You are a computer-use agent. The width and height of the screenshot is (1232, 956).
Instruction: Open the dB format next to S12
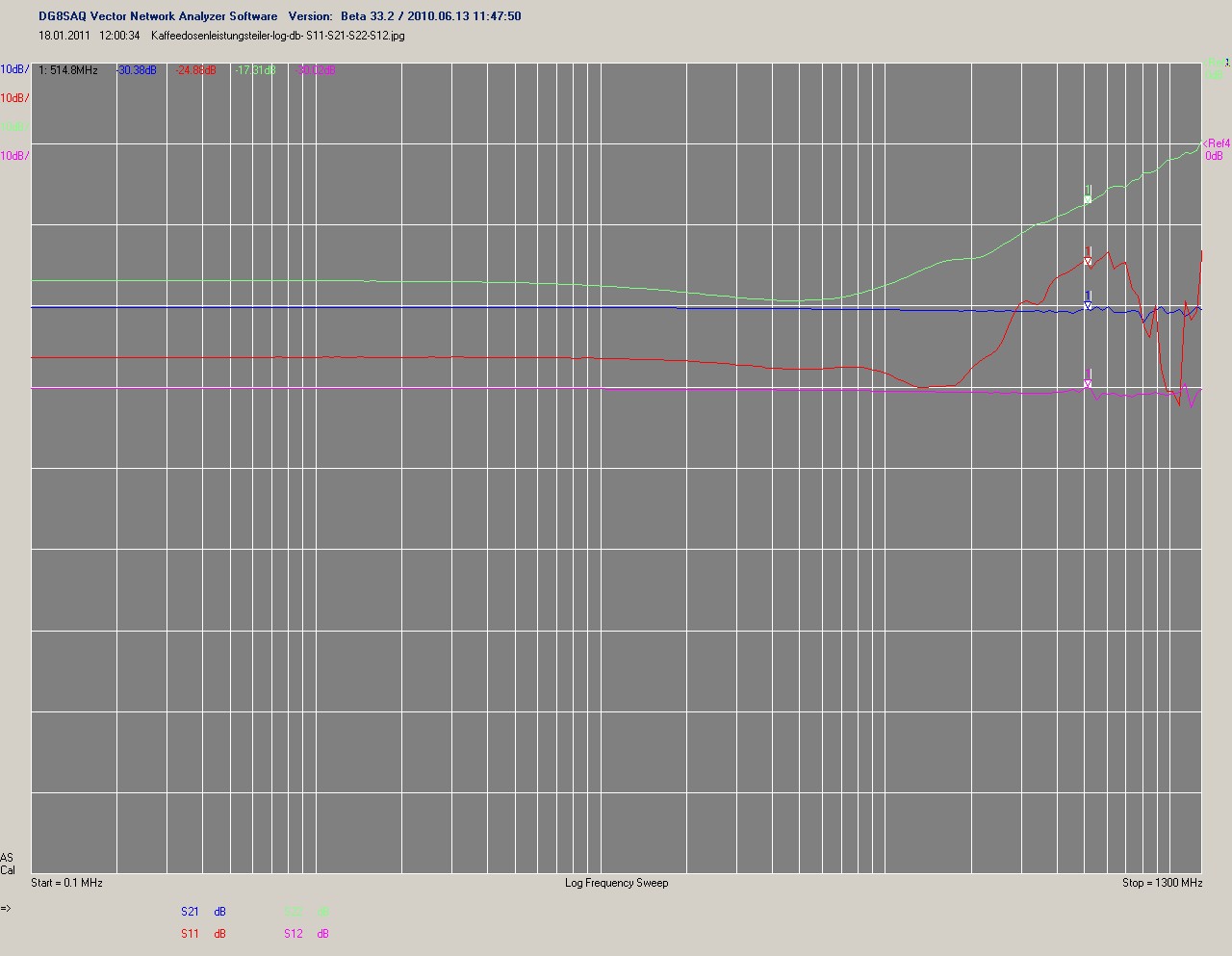[322, 934]
